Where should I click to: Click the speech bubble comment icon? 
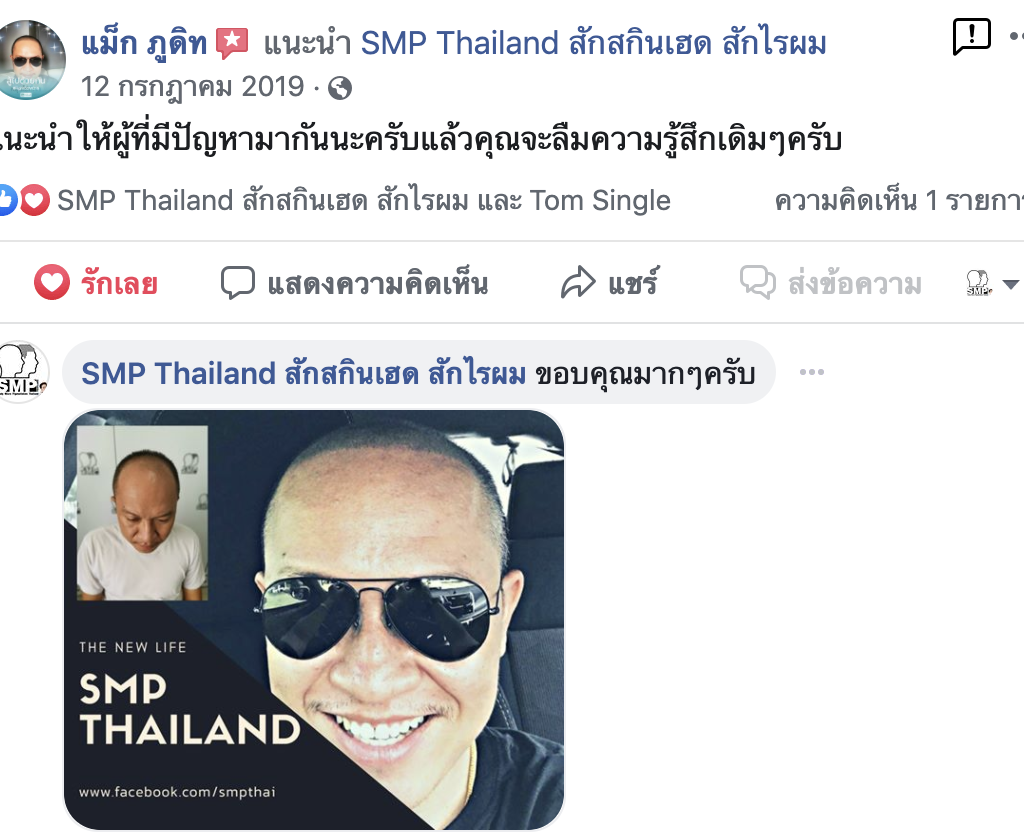pyautogui.click(x=237, y=283)
